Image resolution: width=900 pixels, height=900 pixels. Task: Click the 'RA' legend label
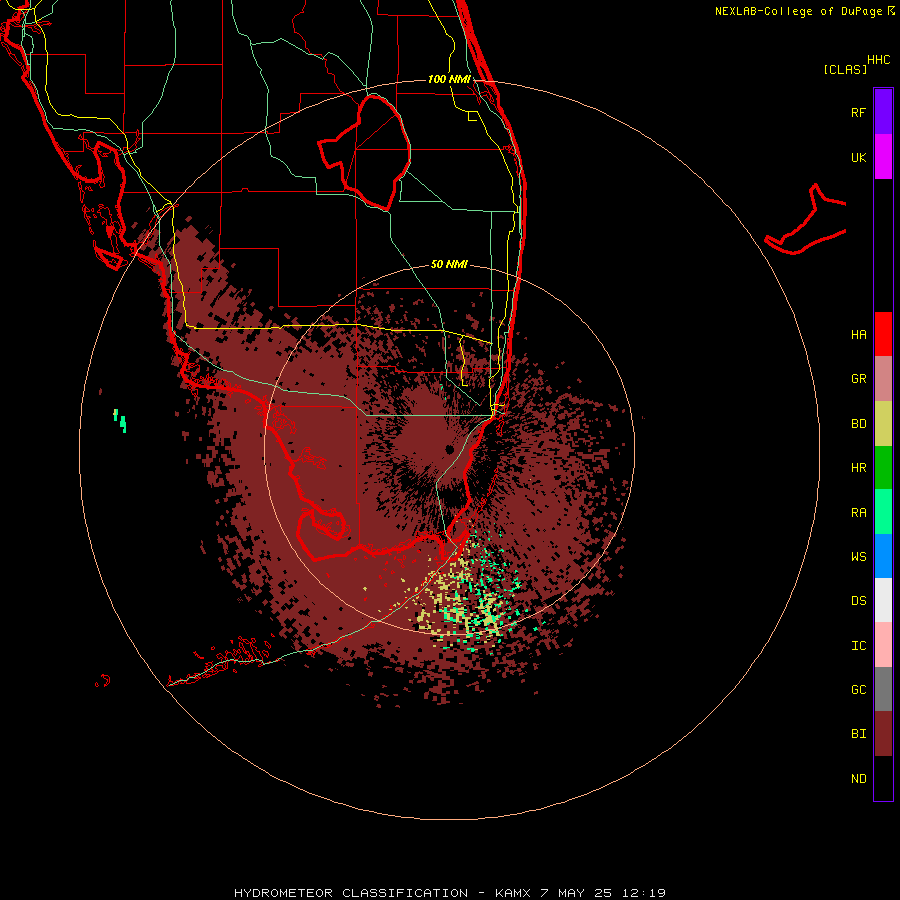[x=858, y=513]
